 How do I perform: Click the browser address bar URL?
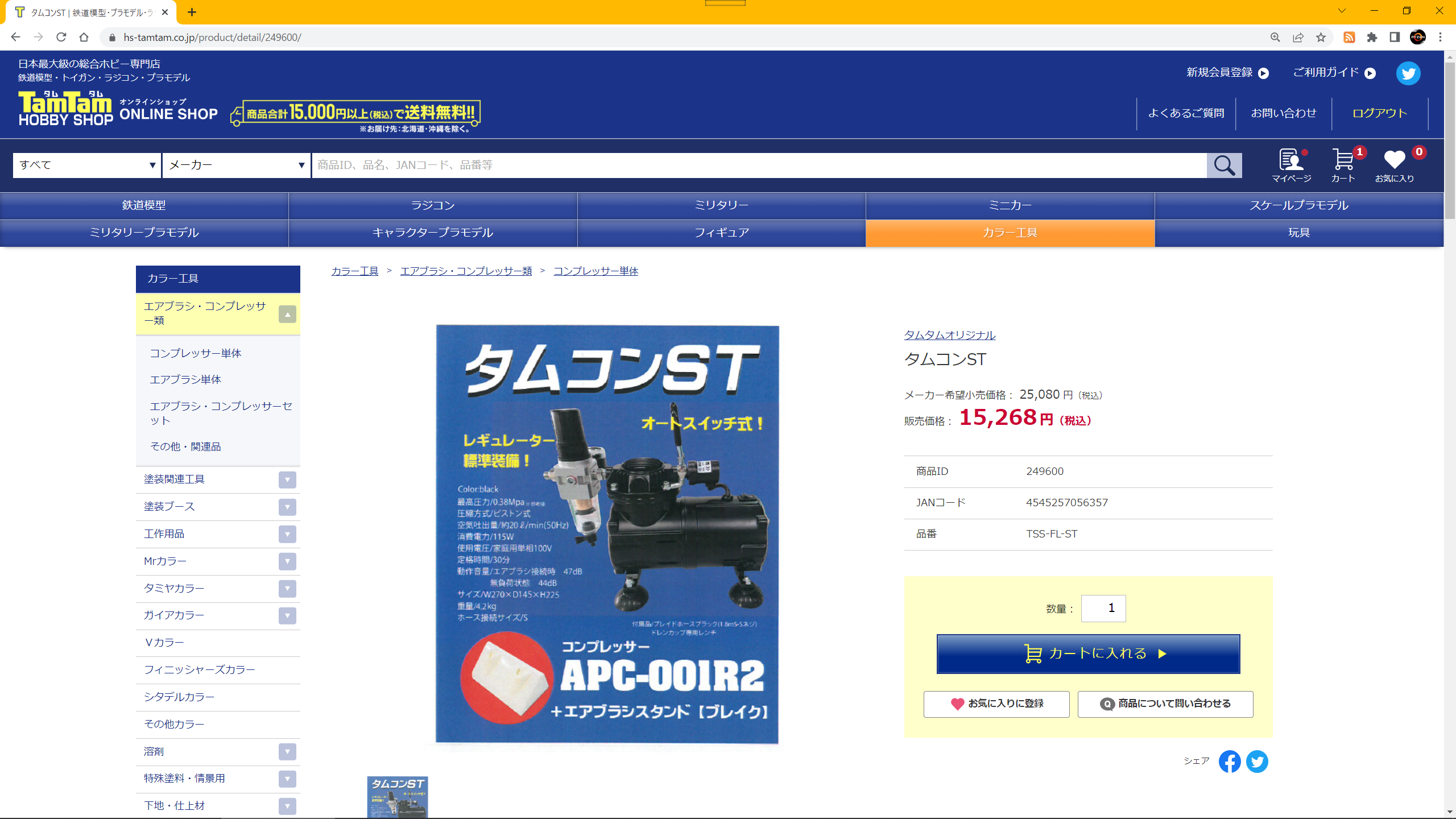tap(212, 38)
